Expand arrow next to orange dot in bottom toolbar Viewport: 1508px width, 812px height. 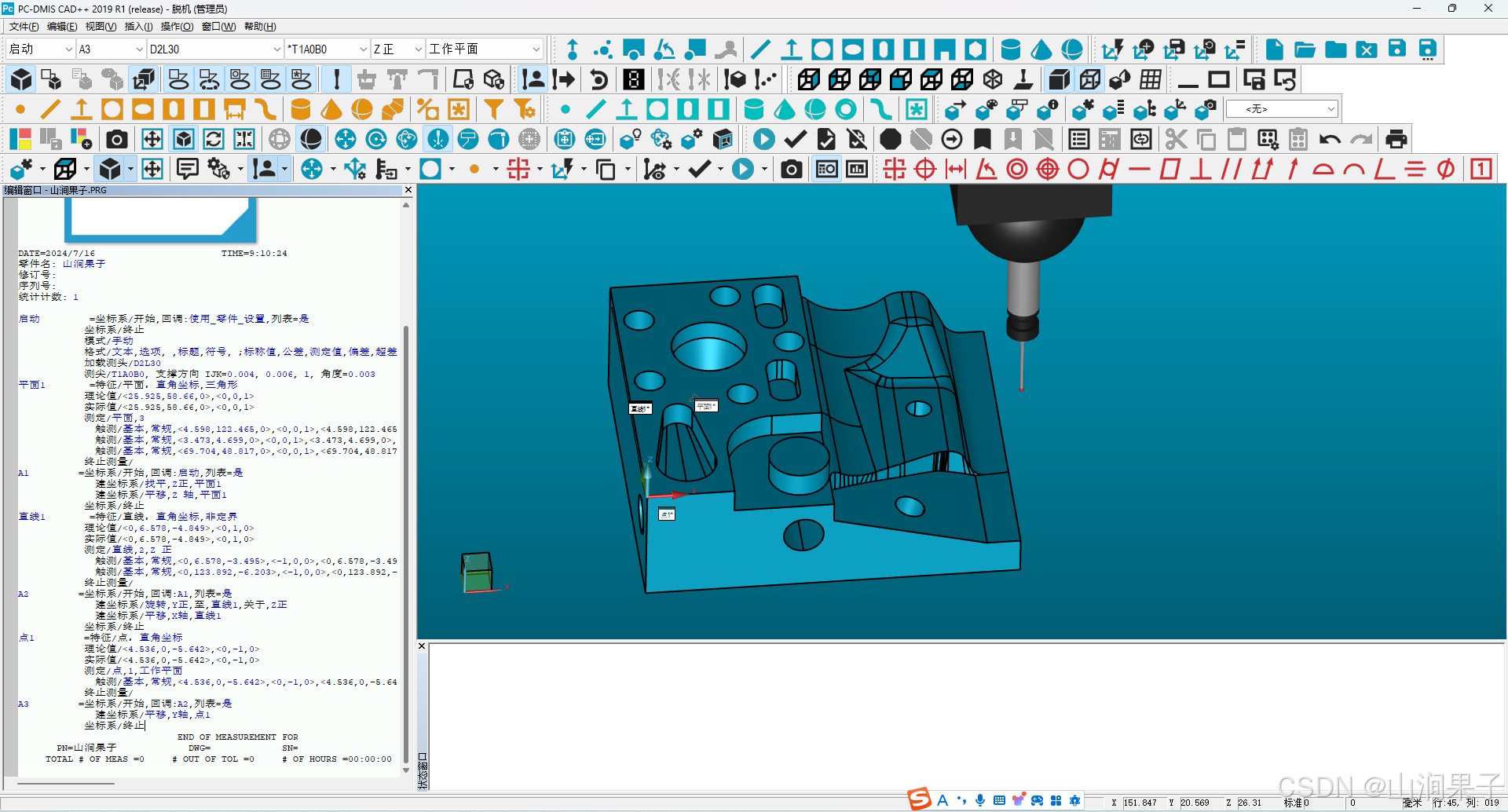click(x=496, y=169)
